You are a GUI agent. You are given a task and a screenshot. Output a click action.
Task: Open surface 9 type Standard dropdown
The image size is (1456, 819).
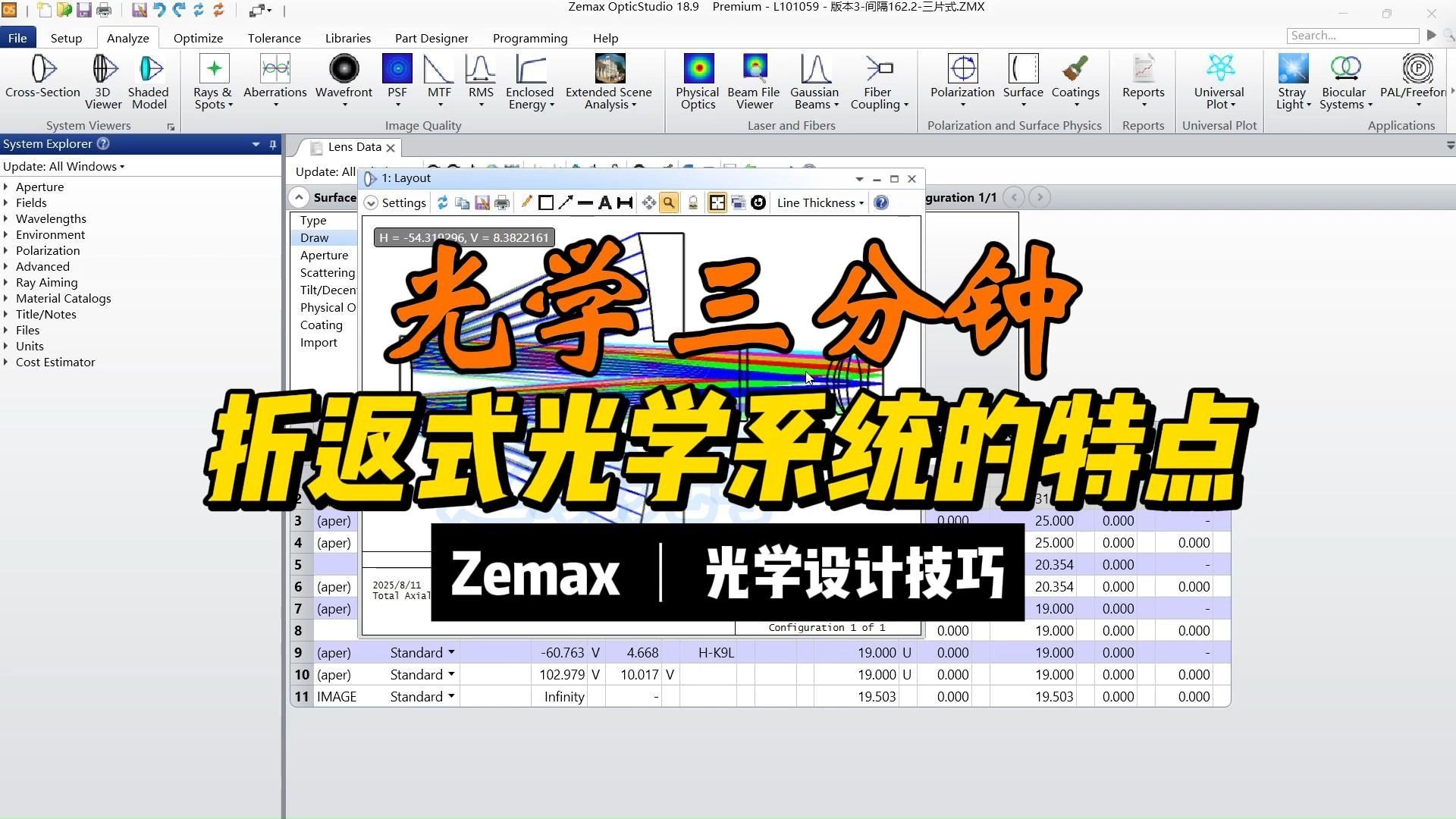451,652
